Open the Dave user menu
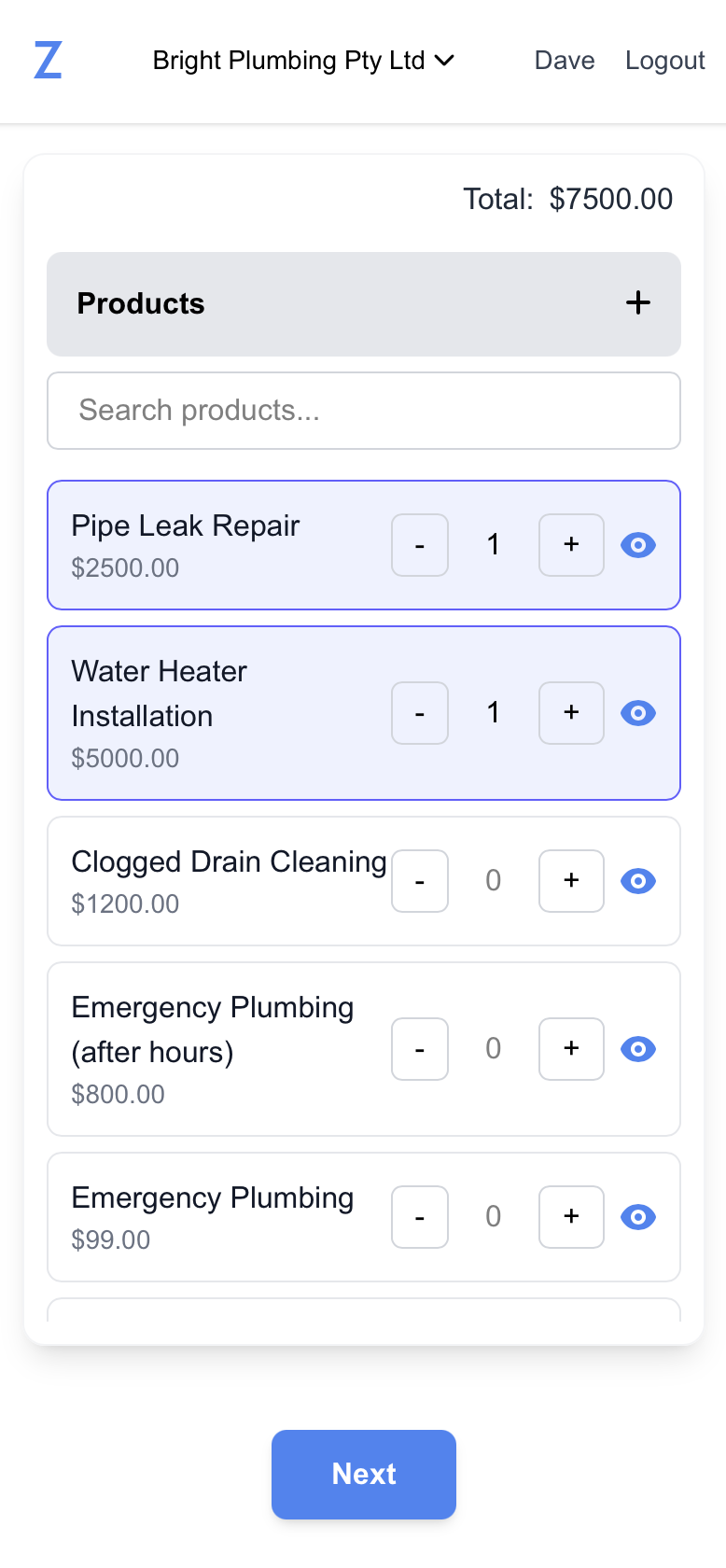Screen dimensions: 726x1568 click(565, 61)
